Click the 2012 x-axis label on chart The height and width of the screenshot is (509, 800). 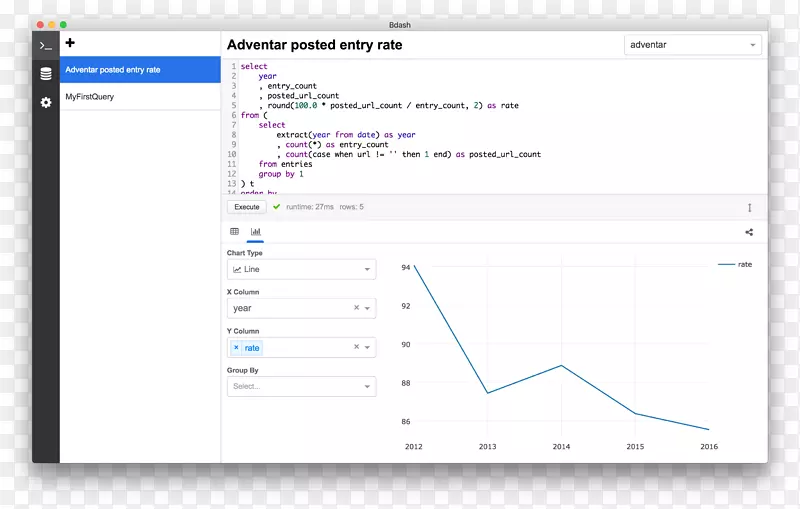pos(414,446)
